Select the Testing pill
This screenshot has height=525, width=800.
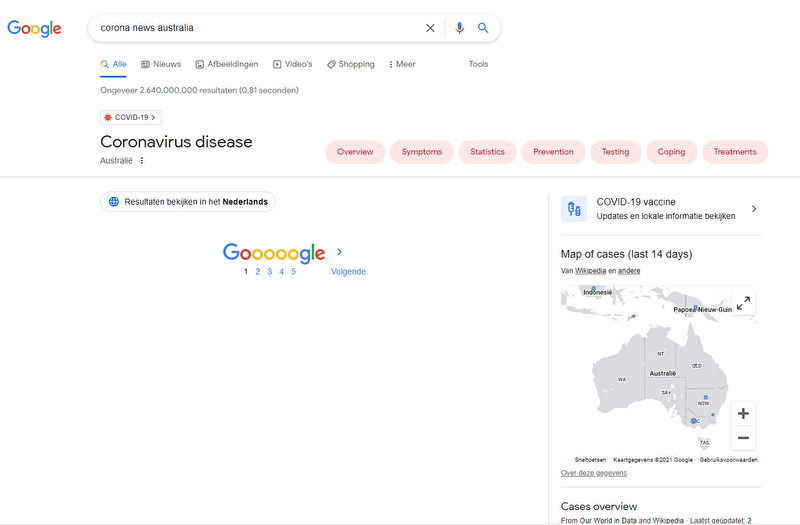coord(615,152)
